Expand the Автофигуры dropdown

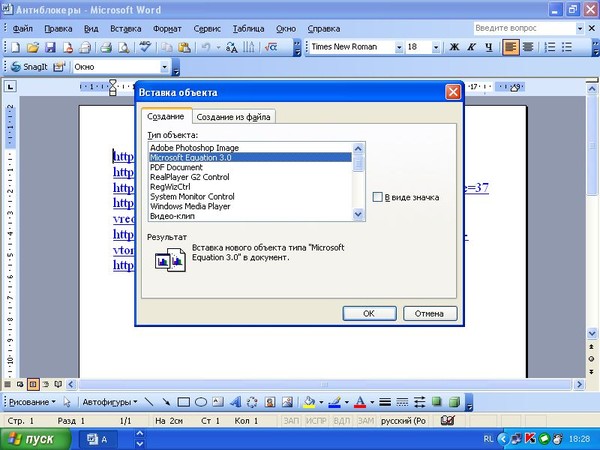[110, 402]
